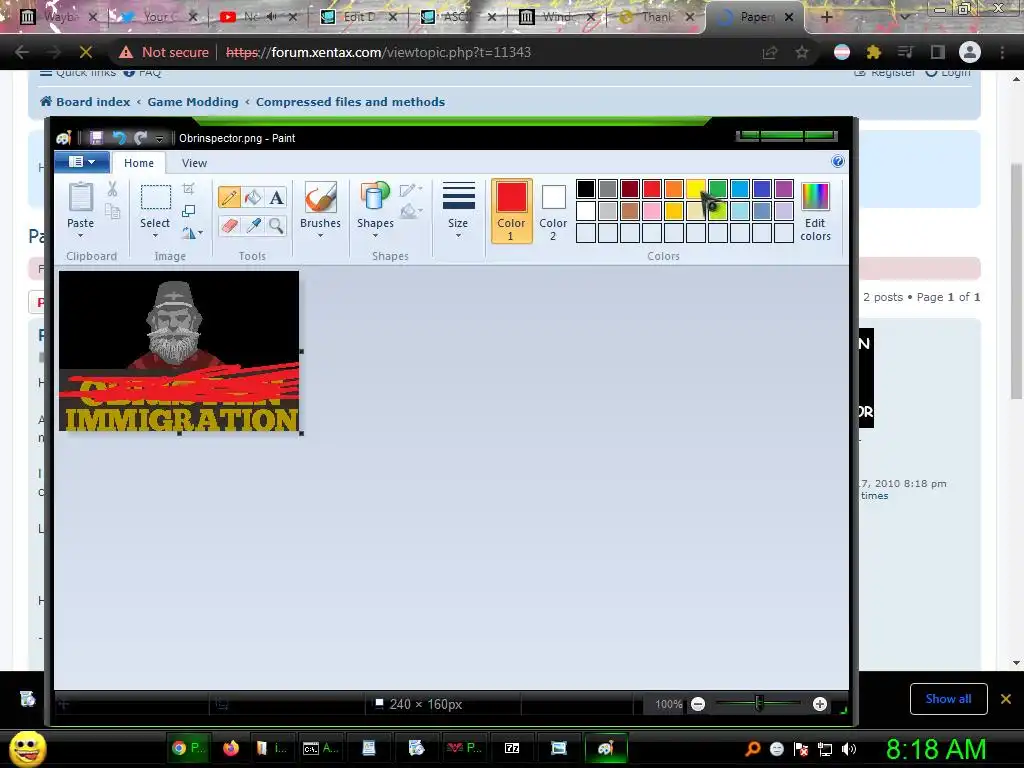The height and width of the screenshot is (768, 1024).
Task: Click the browser profile avatar icon
Action: click(x=970, y=52)
